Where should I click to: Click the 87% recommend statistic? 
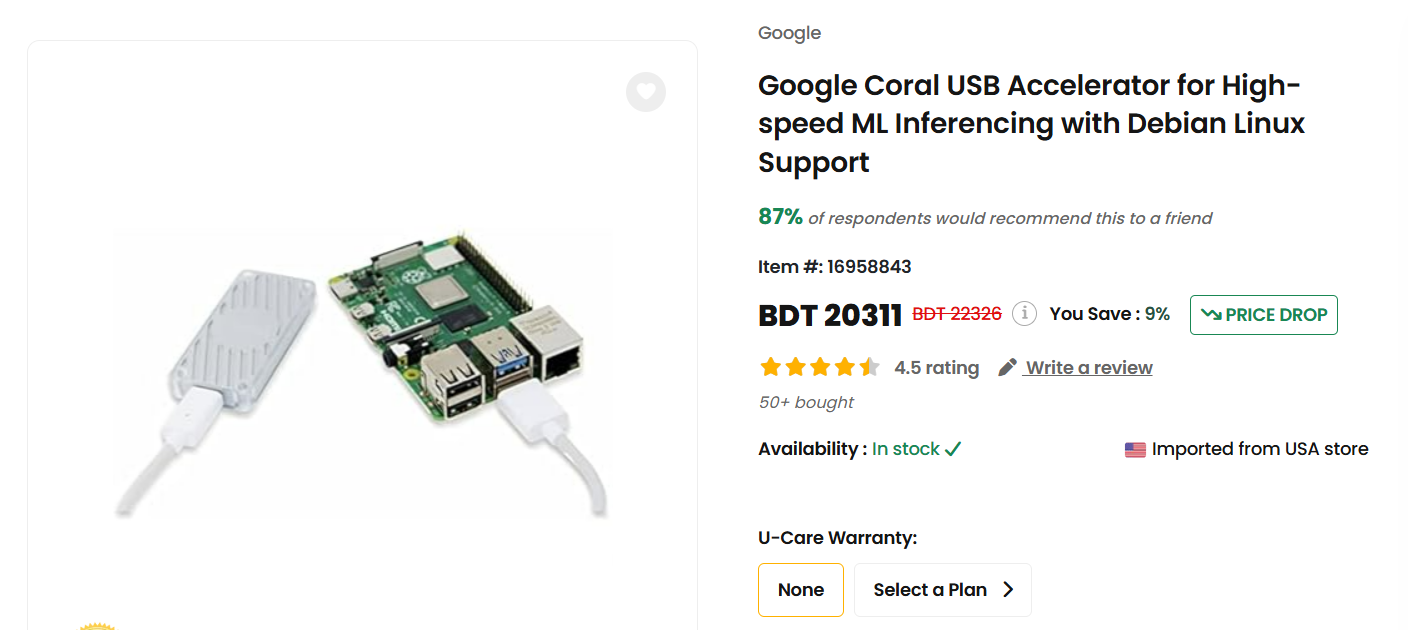coord(780,217)
